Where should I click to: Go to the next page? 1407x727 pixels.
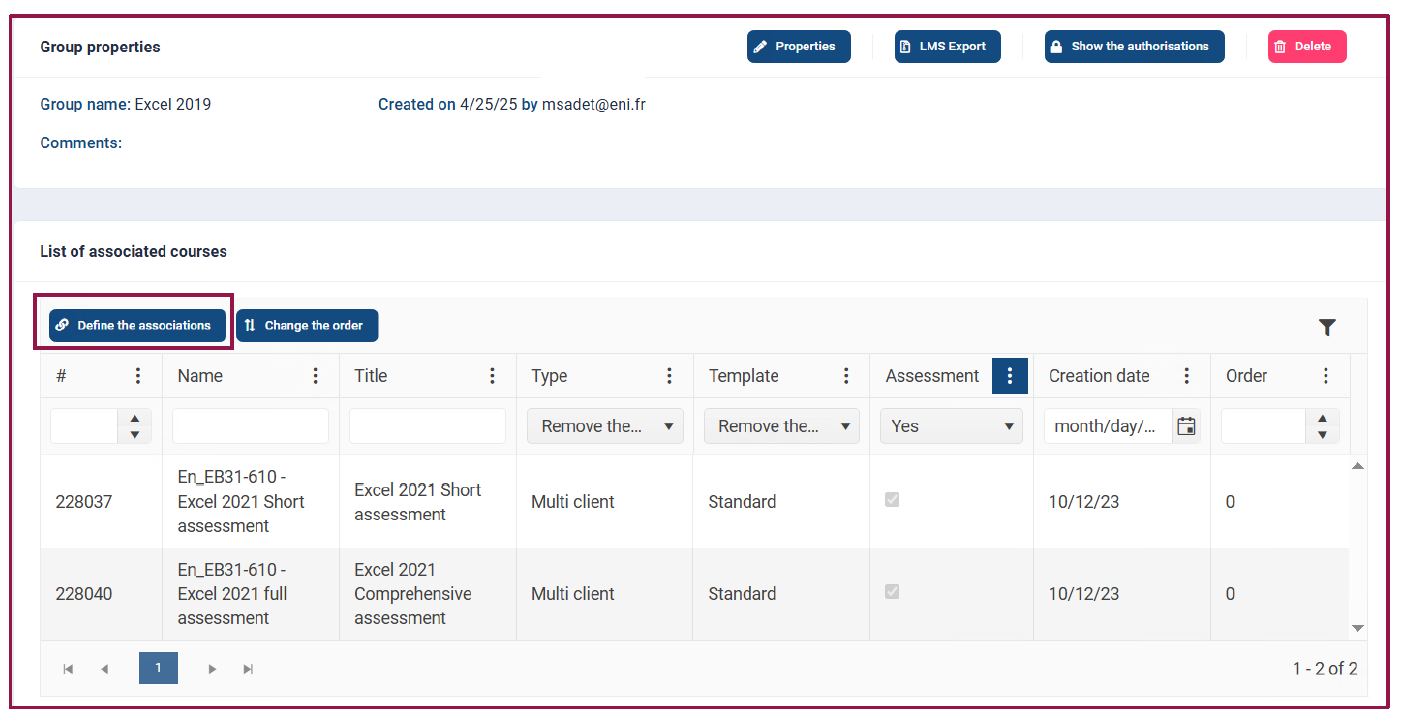pos(212,669)
